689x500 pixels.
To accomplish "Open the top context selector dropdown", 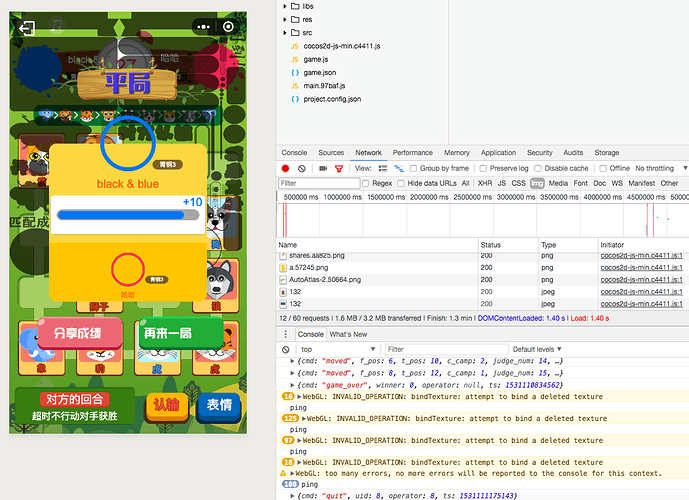I will click(337, 349).
